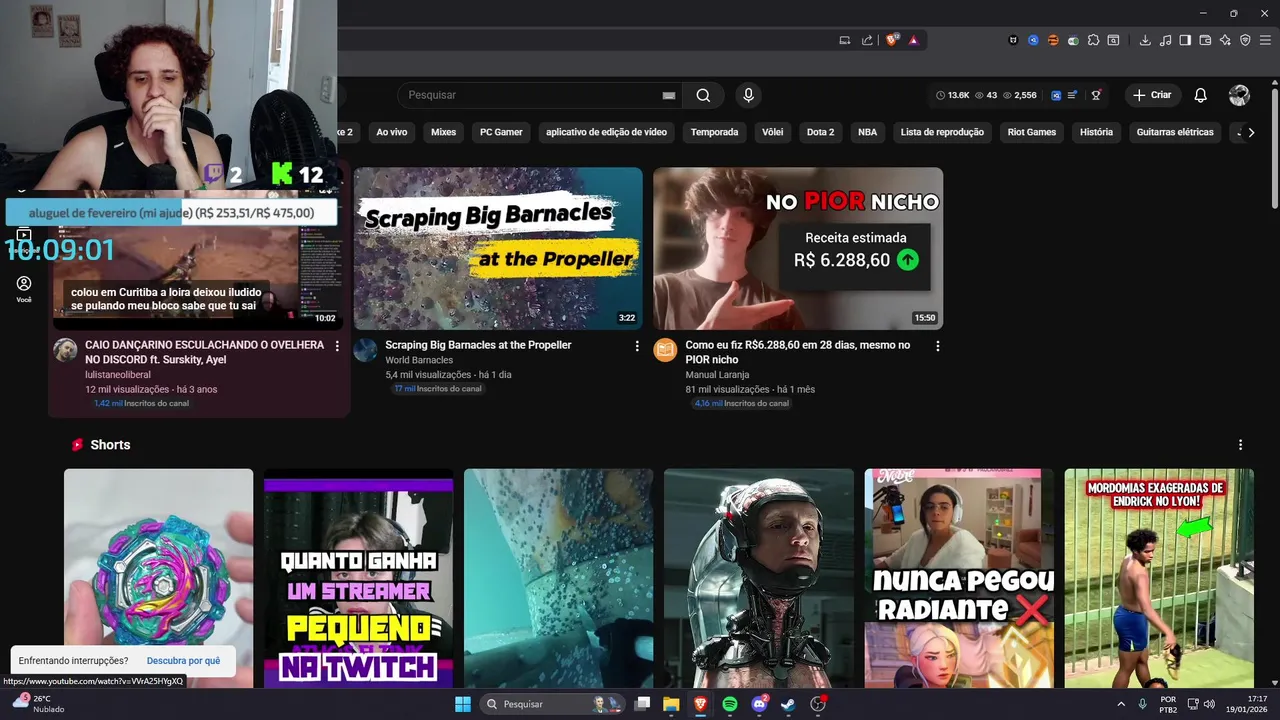Screen dimensions: 1280x720
Task: Expand hidden system tray icons chevron
Action: click(1121, 704)
